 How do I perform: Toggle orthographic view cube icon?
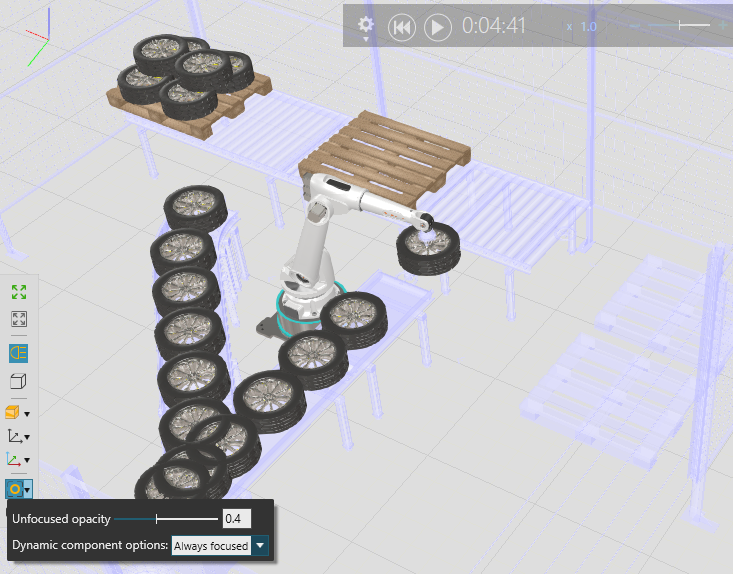point(18,381)
